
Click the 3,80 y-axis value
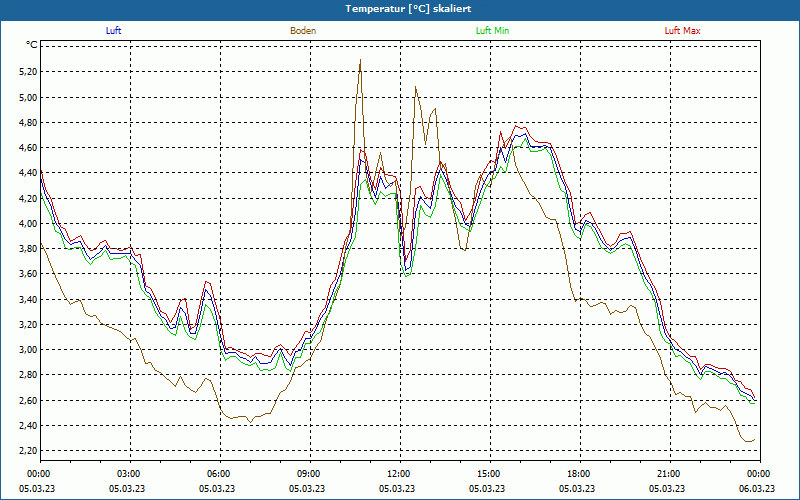point(29,248)
